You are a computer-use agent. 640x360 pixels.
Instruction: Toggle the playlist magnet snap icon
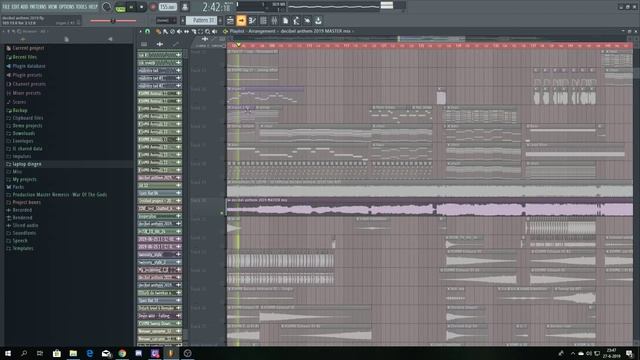pos(147,31)
